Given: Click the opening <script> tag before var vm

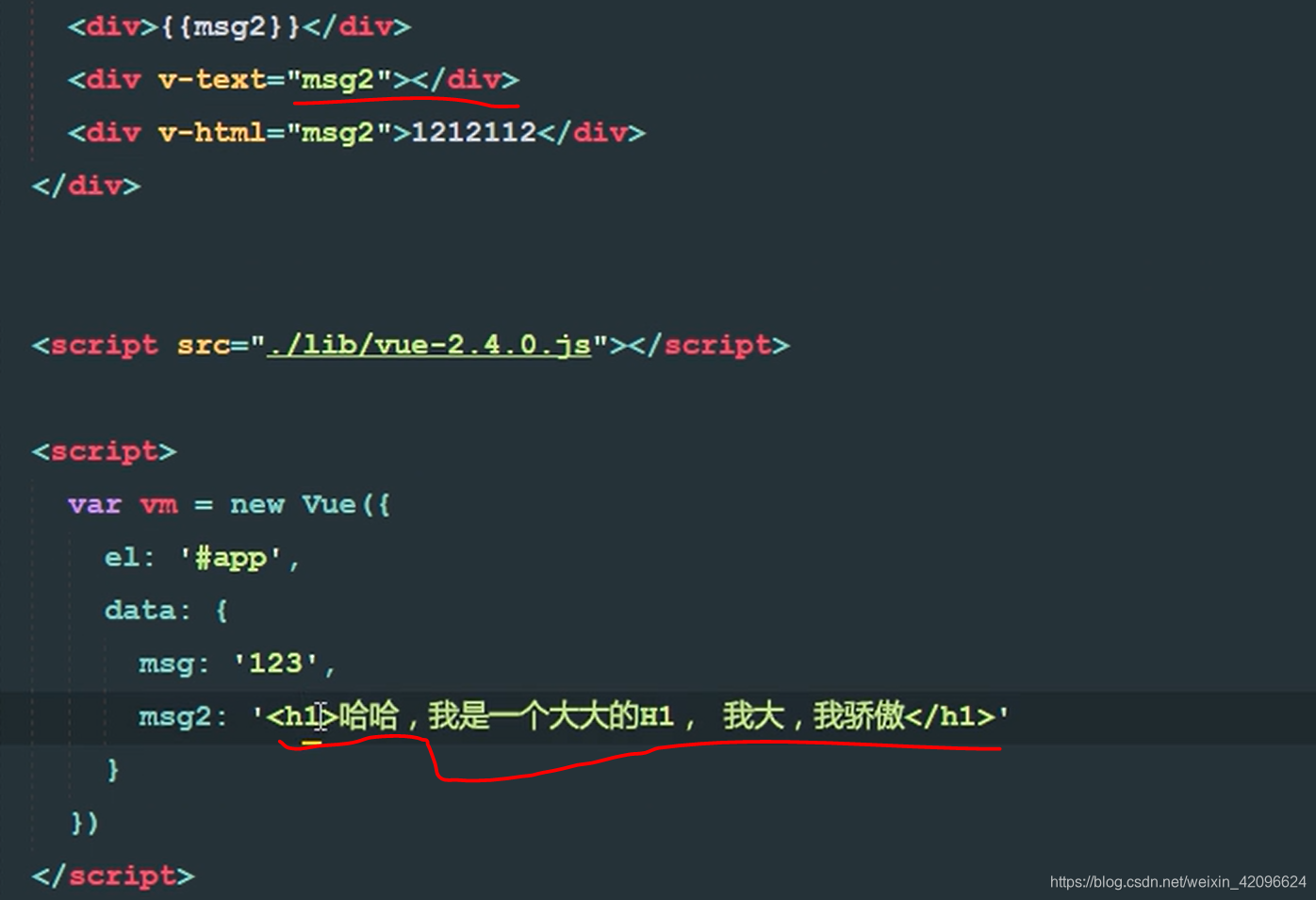Looking at the screenshot, I should pyautogui.click(x=105, y=451).
